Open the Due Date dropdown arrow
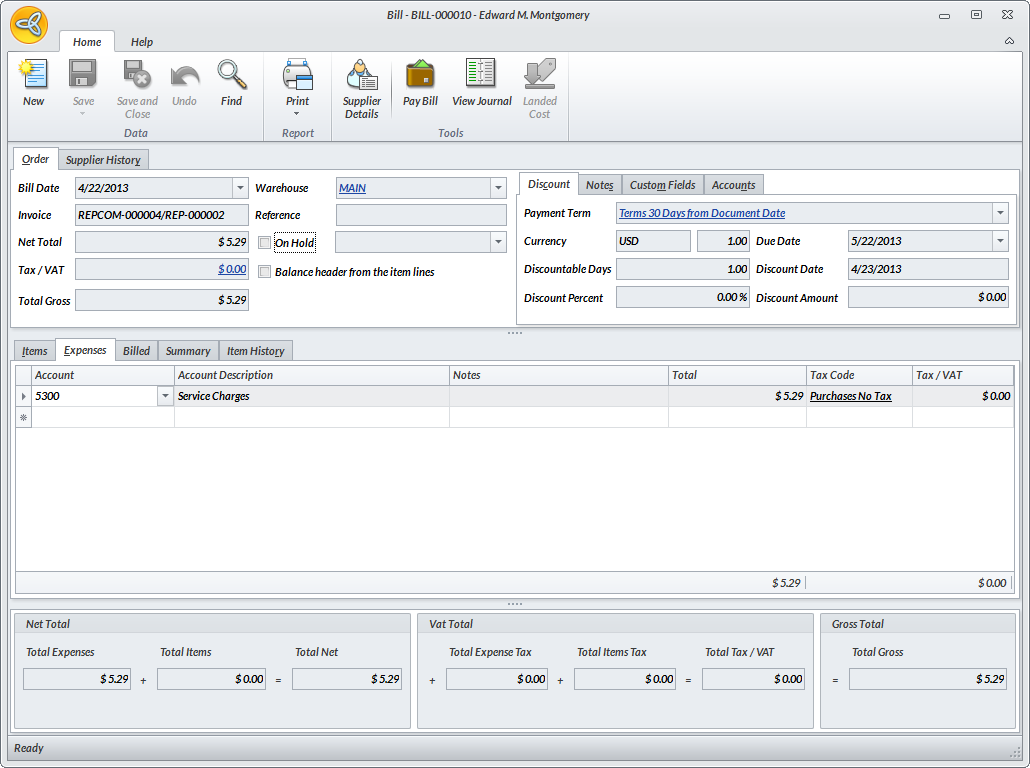The width and height of the screenshot is (1030, 768). pyautogui.click(x=1000, y=241)
